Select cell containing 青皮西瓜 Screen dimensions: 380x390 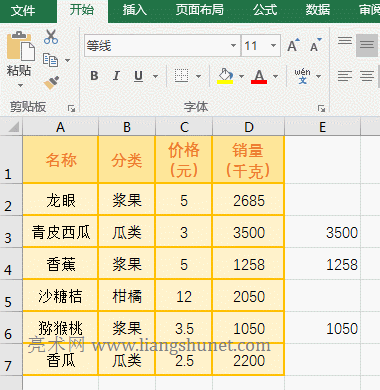click(60, 232)
